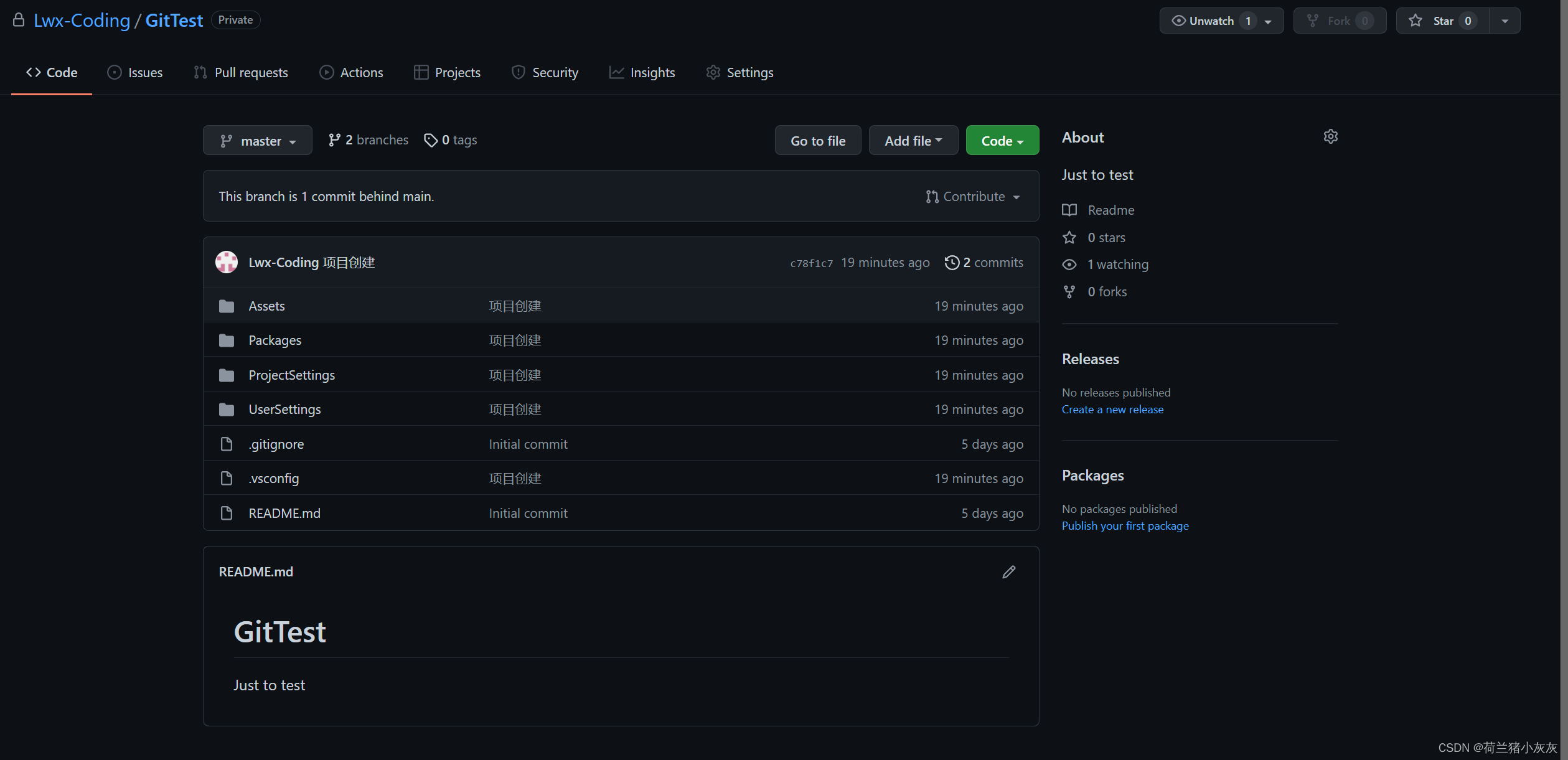Click Initial commit message on .gitignore row
1568x760 pixels.
(x=528, y=444)
